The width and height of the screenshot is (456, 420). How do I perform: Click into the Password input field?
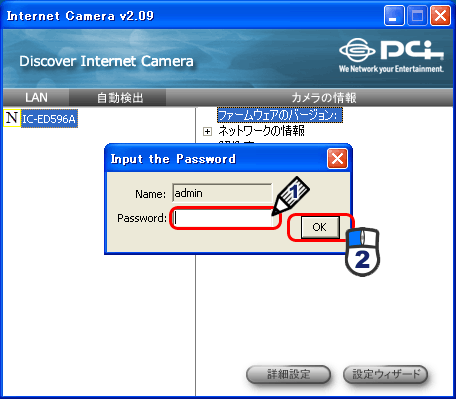(224, 218)
